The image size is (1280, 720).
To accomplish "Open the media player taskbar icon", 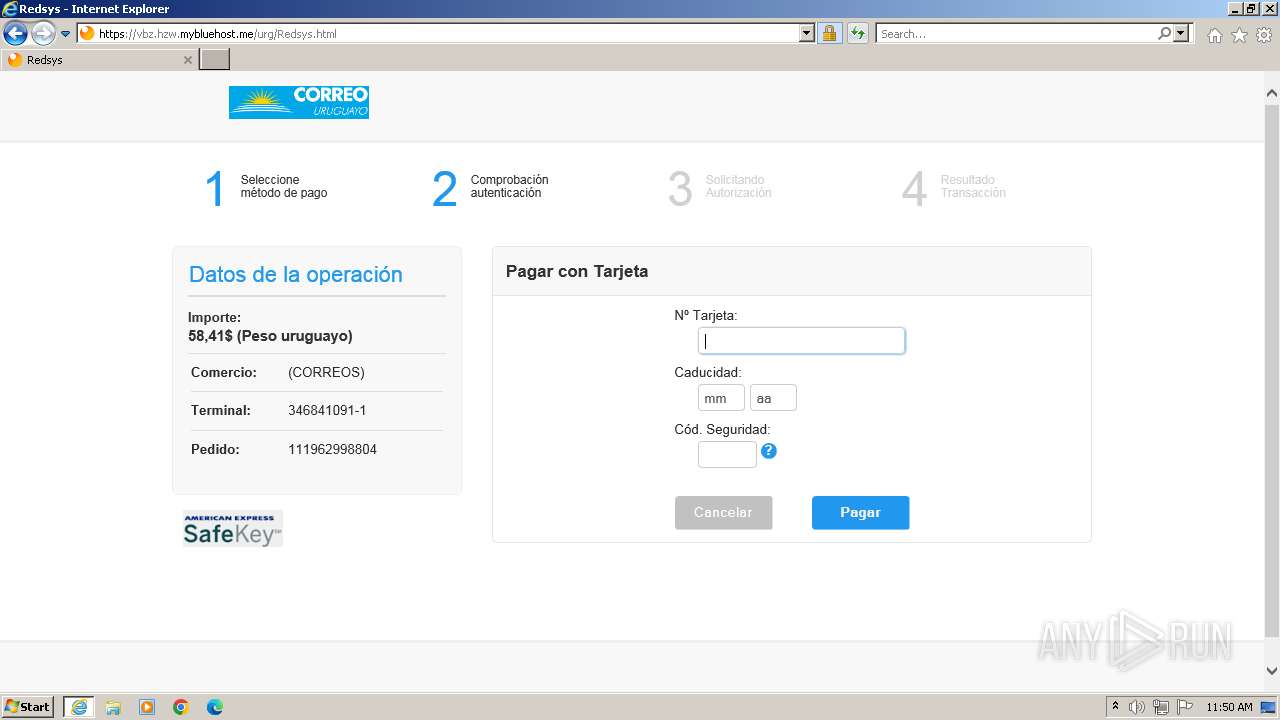I will click(x=147, y=707).
